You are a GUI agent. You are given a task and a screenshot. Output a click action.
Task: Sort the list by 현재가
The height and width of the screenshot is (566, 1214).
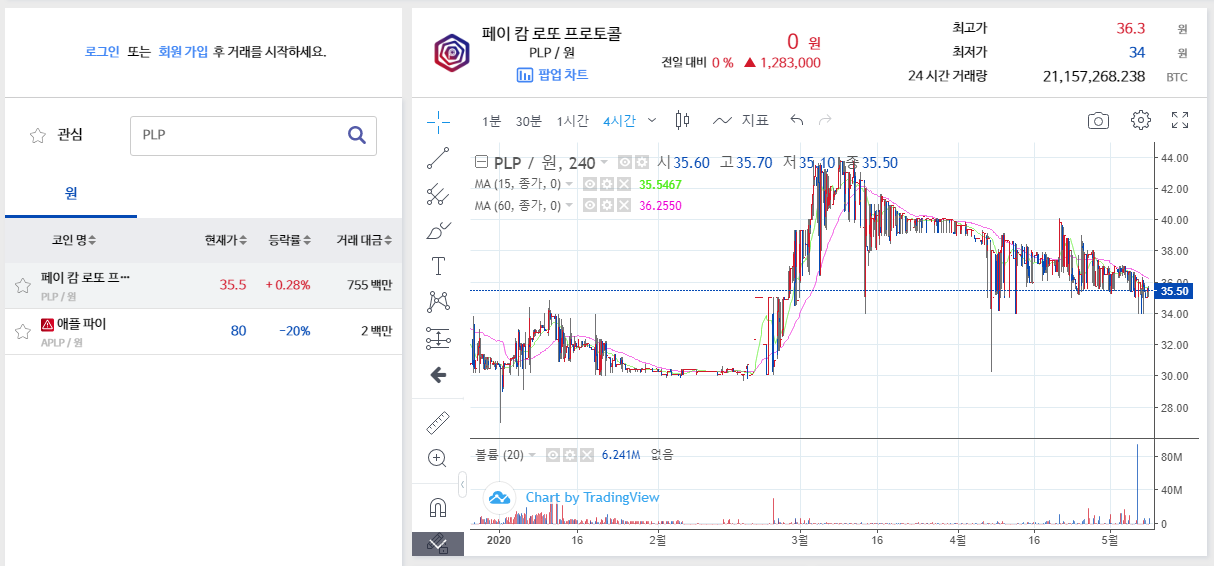click(x=226, y=241)
